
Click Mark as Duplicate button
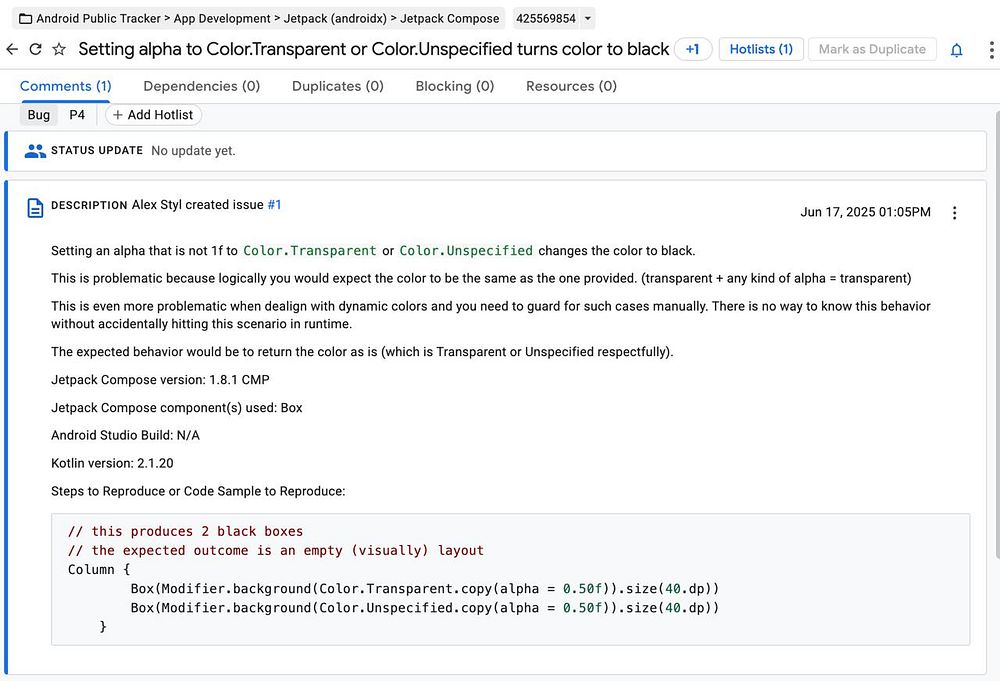872,49
